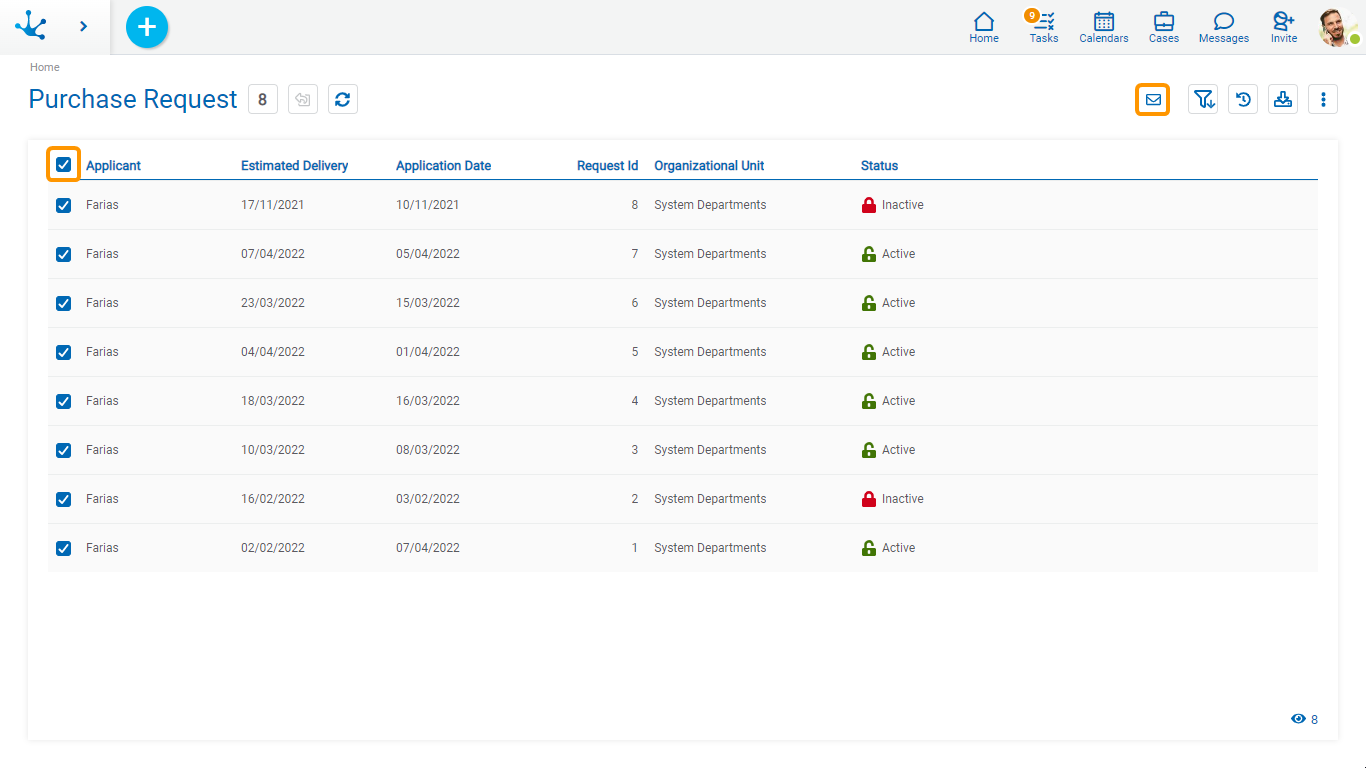
Task: Click the go-back arrow icon beside title
Action: tap(303, 99)
